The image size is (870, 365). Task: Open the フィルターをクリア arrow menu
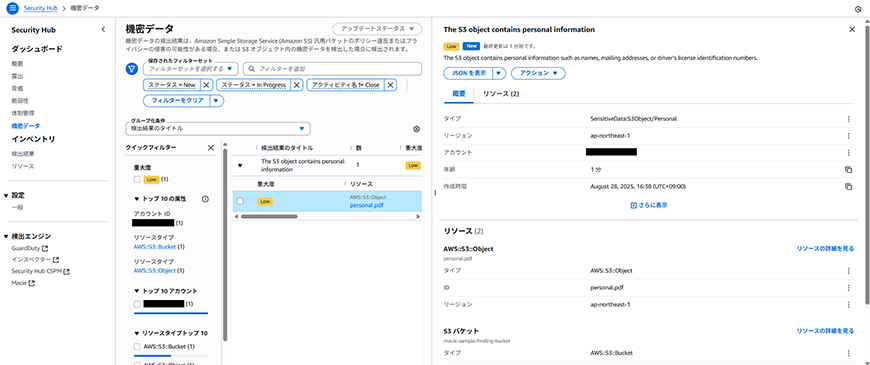click(217, 101)
